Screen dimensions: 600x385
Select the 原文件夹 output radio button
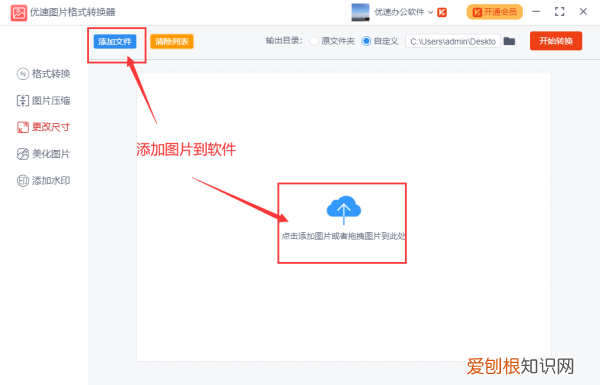(x=314, y=41)
